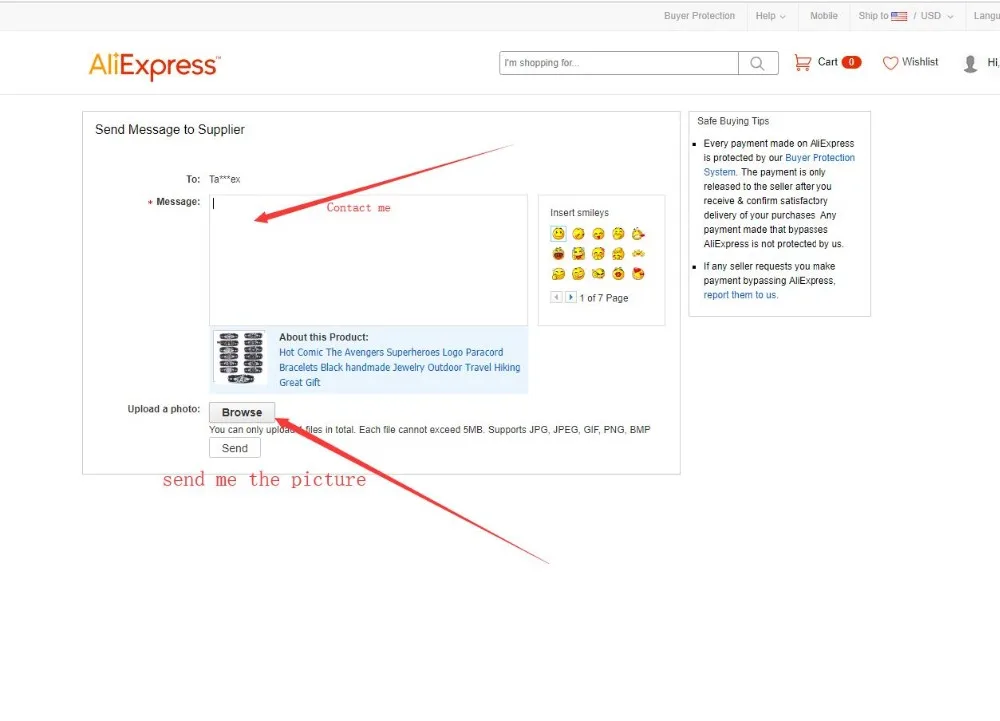Click the bracelet product thumbnail
The height and width of the screenshot is (721, 1000).
[240, 357]
